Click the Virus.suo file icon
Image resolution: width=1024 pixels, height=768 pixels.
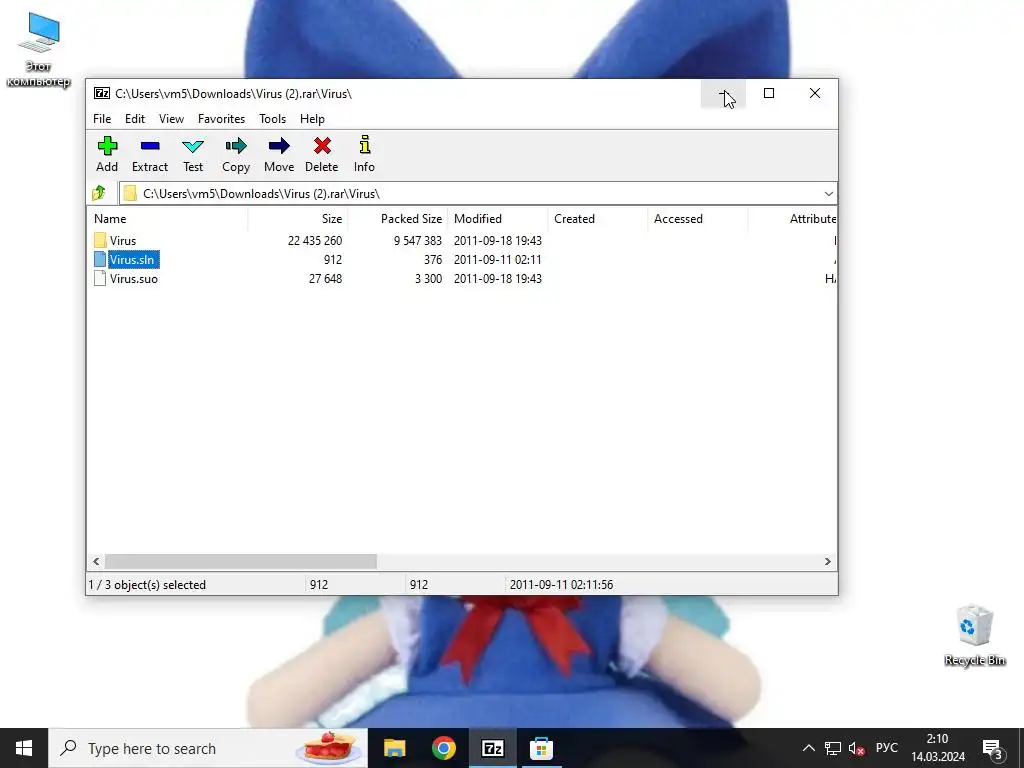(100, 278)
